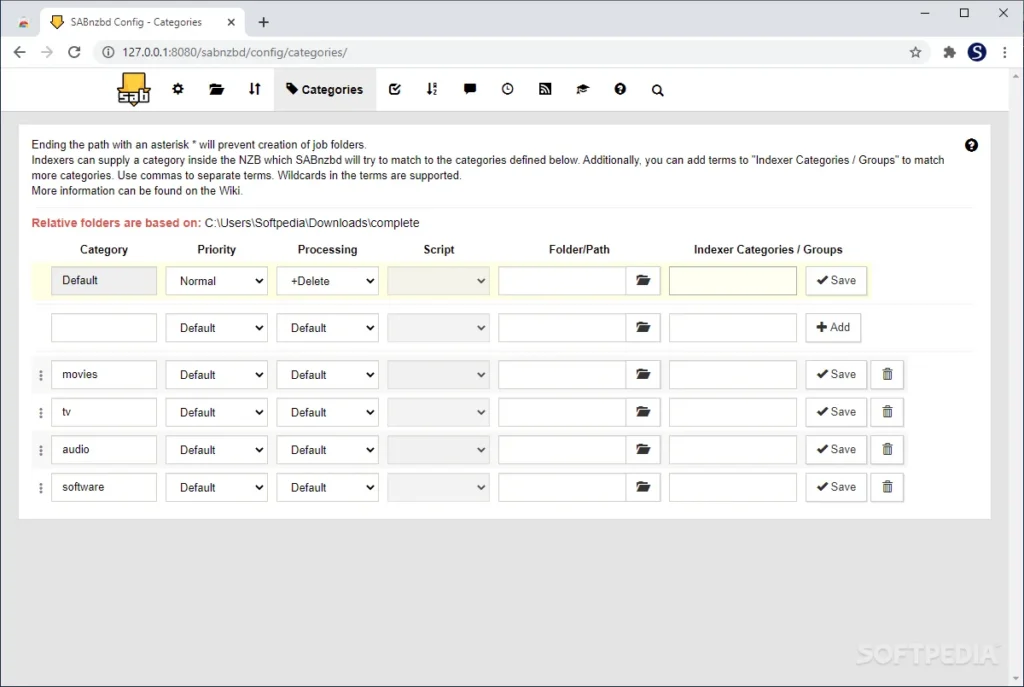This screenshot has height=687, width=1024.
Task: Open Priority dropdown for movies
Action: [216, 375]
